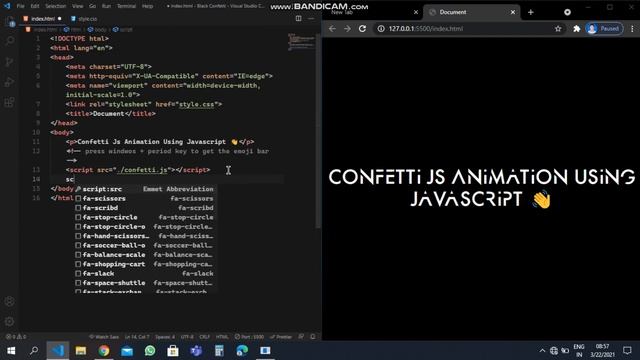Select fa-balance-scale autocomplete suggestion

[145, 255]
